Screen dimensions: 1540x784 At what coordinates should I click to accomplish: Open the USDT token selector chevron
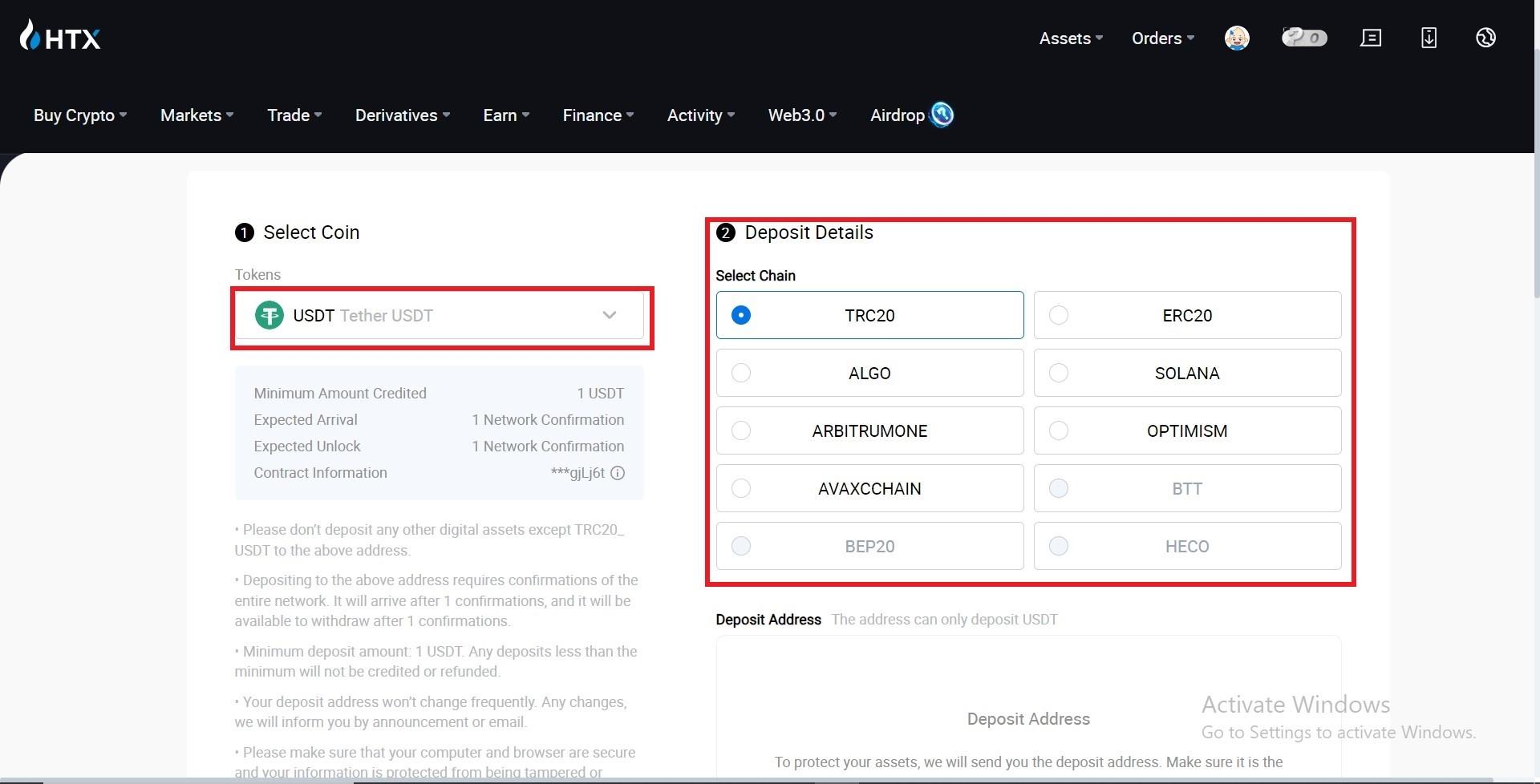(x=610, y=315)
